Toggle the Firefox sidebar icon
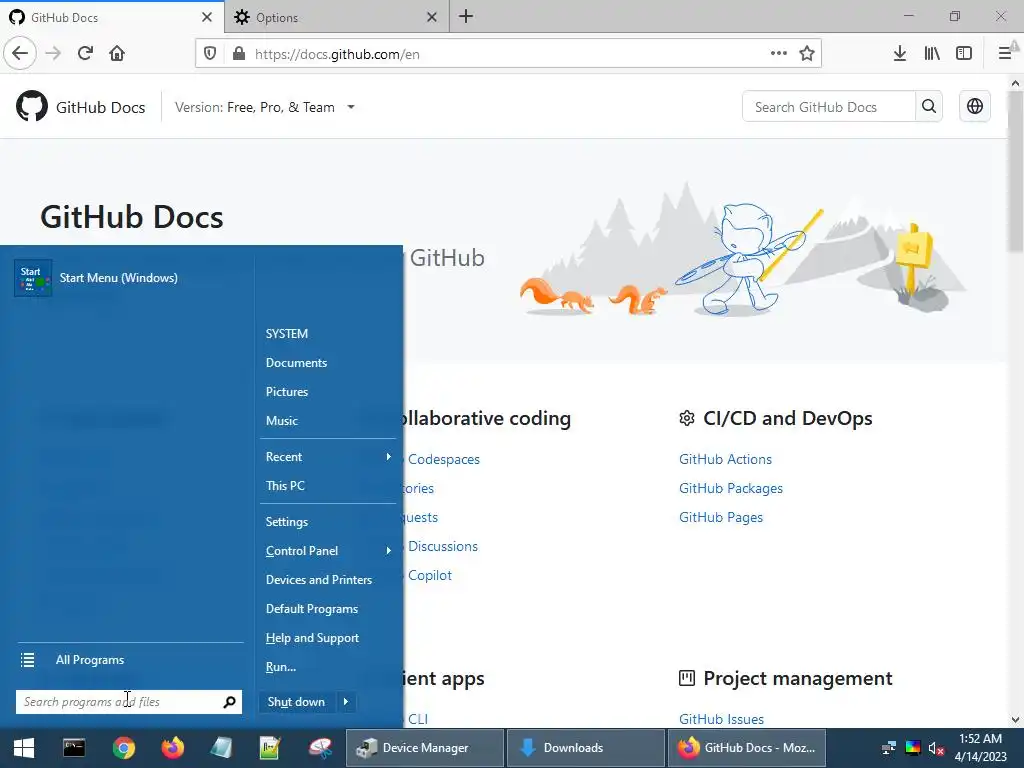Image resolution: width=1024 pixels, height=768 pixels. click(964, 54)
